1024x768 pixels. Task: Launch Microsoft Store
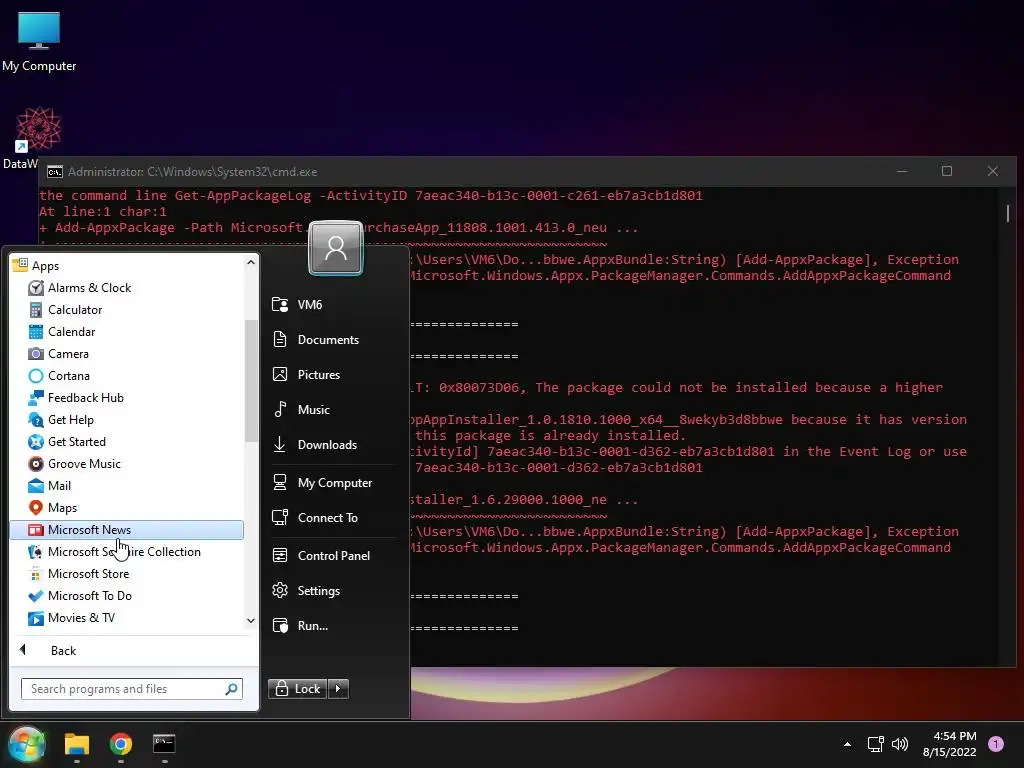pos(127,573)
